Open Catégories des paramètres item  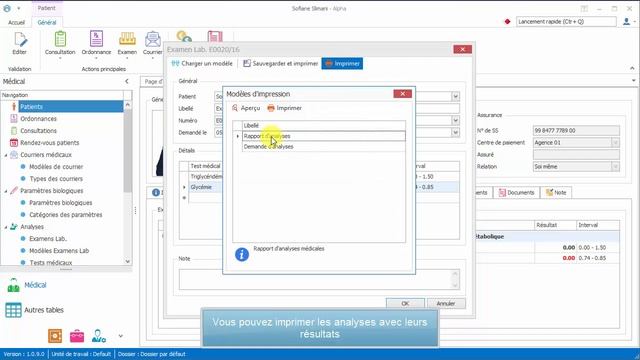65,215
